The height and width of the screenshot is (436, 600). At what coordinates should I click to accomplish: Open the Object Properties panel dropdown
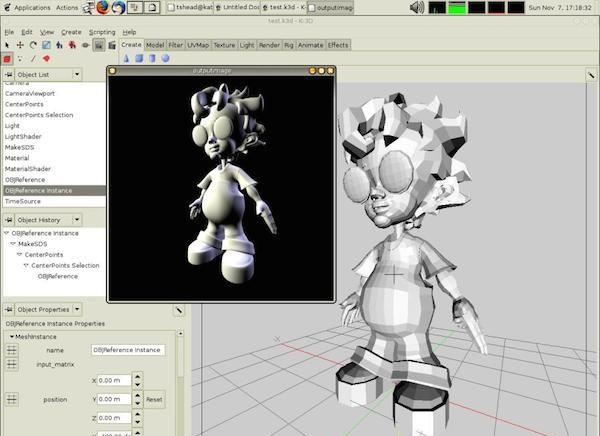click(77, 309)
